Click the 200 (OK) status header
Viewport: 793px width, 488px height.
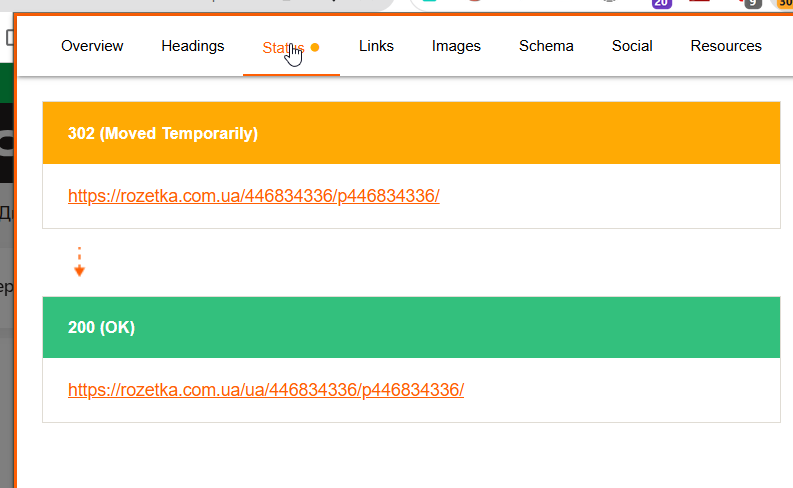pos(411,327)
